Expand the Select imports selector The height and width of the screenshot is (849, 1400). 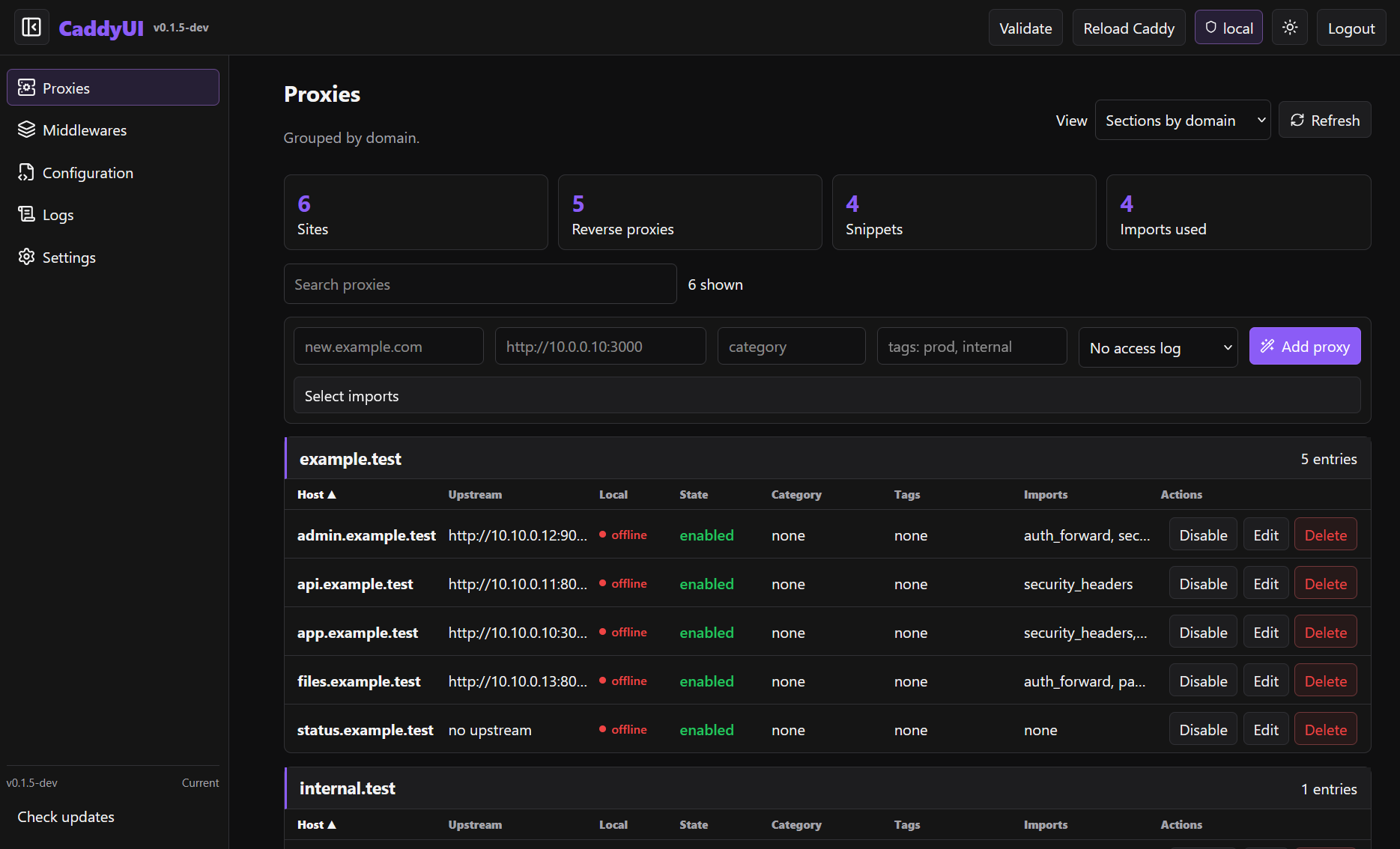pos(827,395)
